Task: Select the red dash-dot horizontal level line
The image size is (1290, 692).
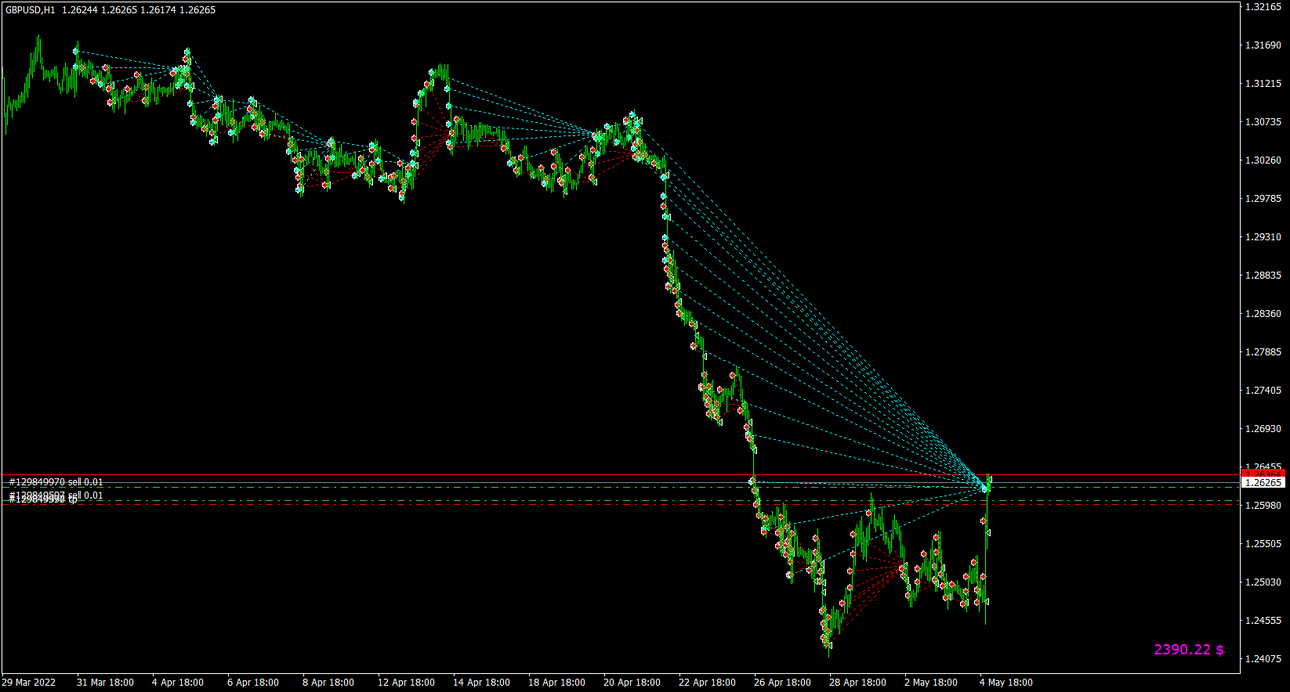Action: [620, 504]
